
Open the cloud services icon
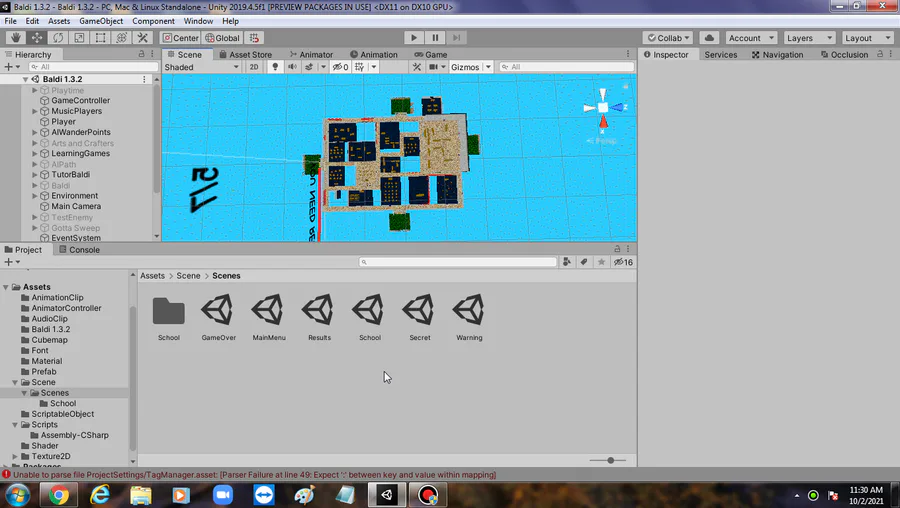pos(709,38)
